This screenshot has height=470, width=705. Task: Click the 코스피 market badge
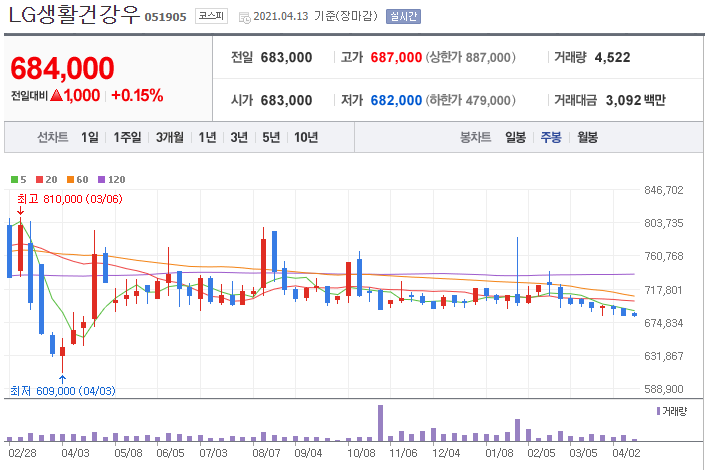[211, 16]
